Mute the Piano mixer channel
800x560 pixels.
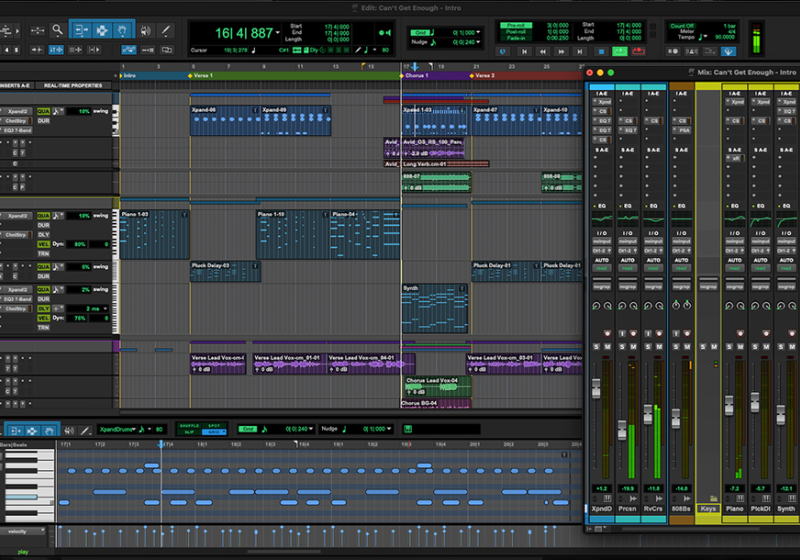click(740, 347)
